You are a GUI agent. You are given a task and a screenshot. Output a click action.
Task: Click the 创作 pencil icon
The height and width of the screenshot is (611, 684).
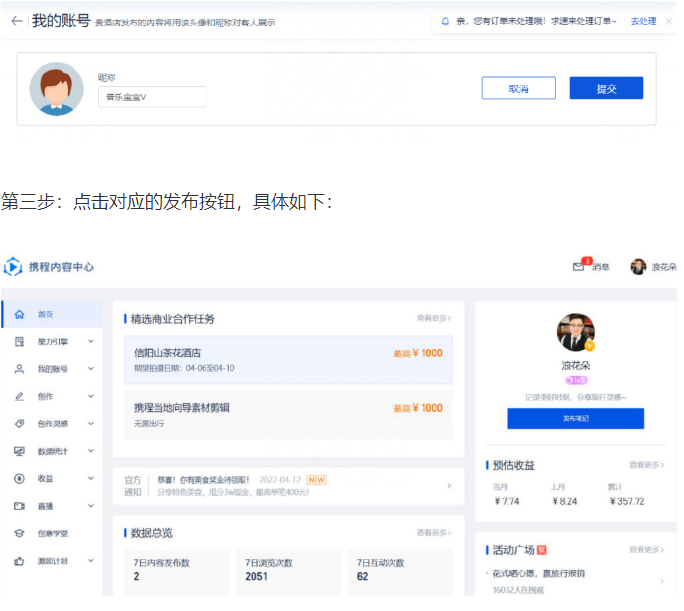pos(19,396)
